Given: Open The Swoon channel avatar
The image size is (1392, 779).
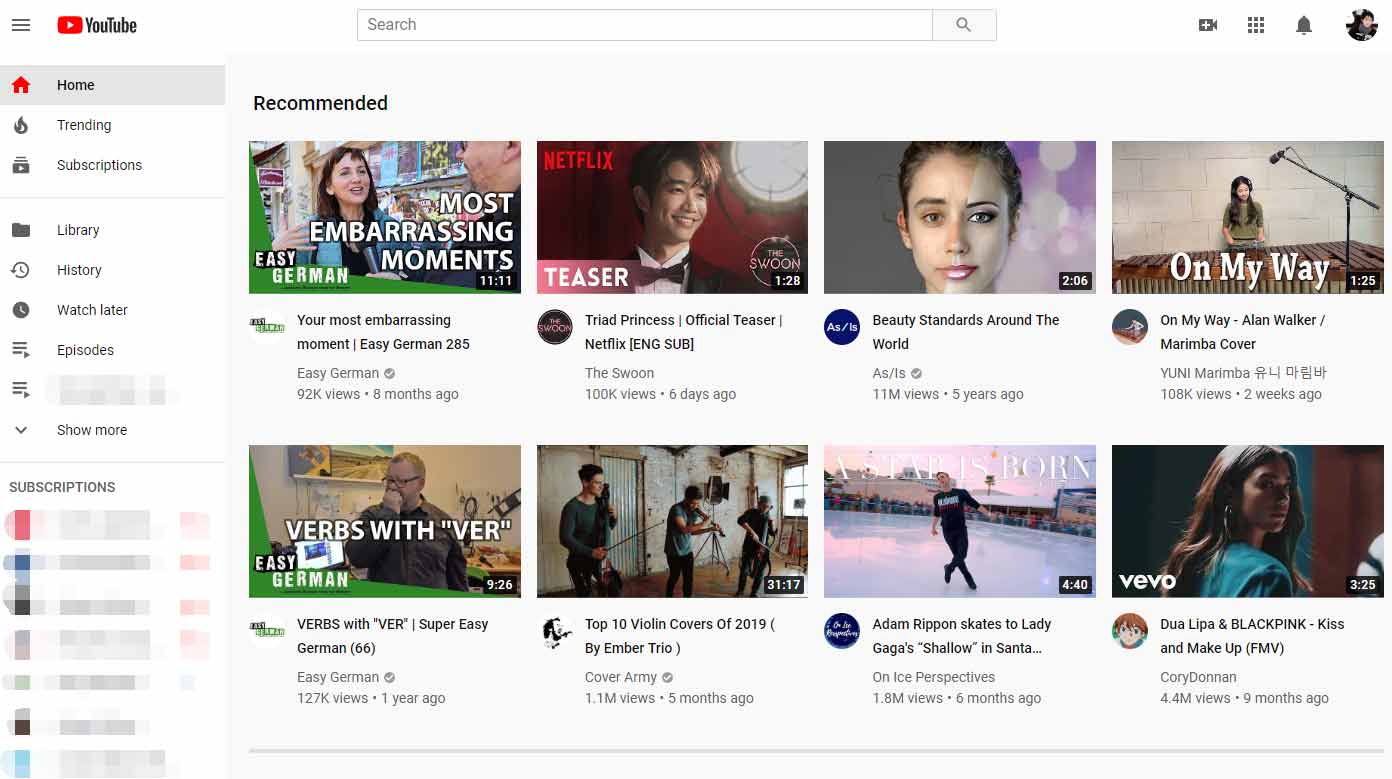Looking at the screenshot, I should click(555, 327).
